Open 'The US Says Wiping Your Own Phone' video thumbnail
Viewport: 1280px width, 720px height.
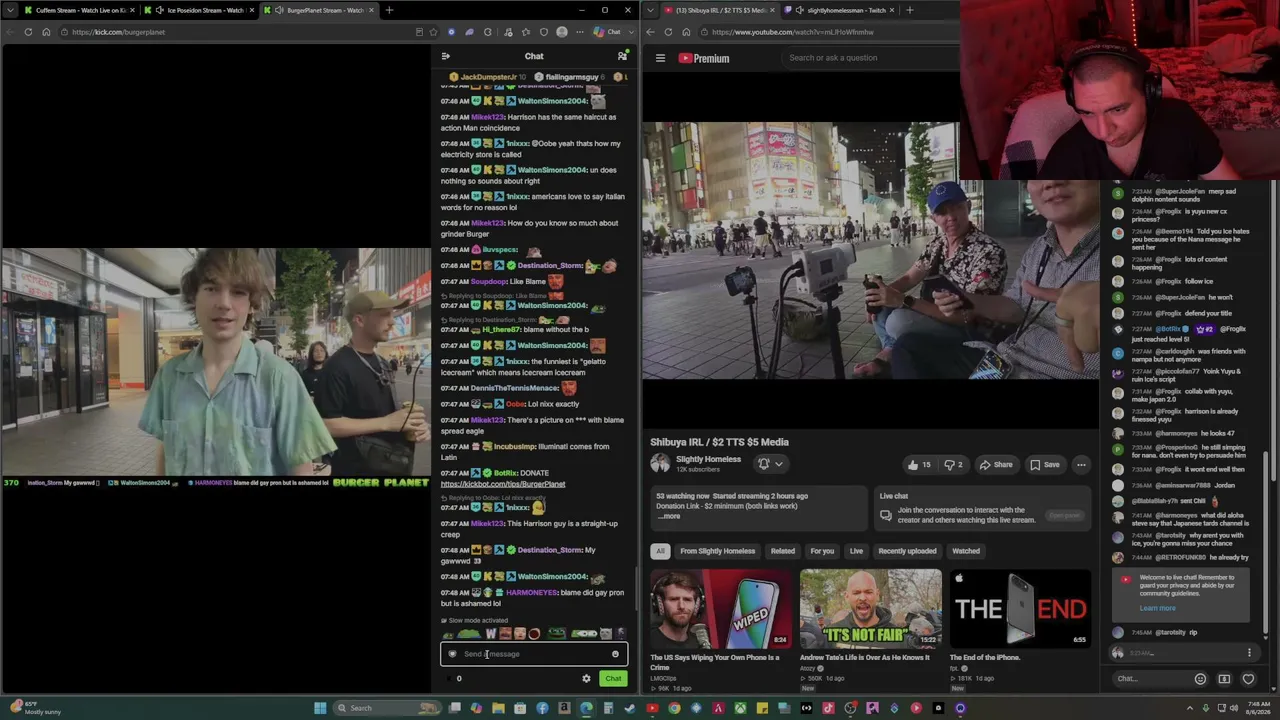[720, 609]
